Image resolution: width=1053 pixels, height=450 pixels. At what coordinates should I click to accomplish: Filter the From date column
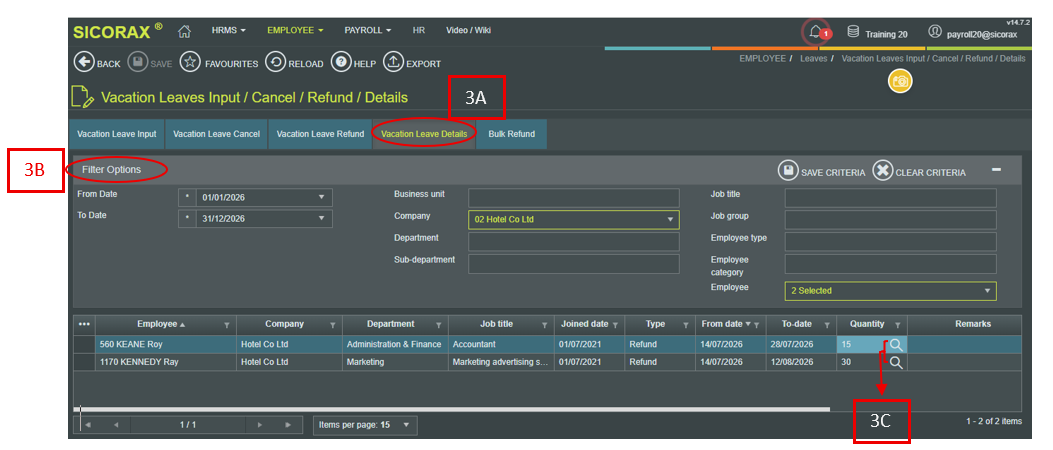[x=756, y=325]
